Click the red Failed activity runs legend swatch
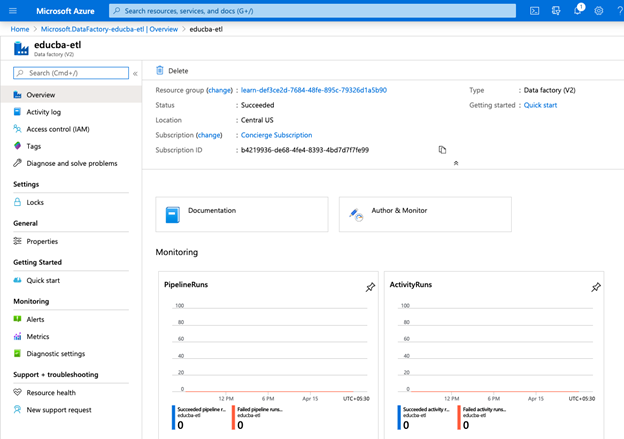Image resolution: width=624 pixels, height=439 pixels. click(459, 418)
